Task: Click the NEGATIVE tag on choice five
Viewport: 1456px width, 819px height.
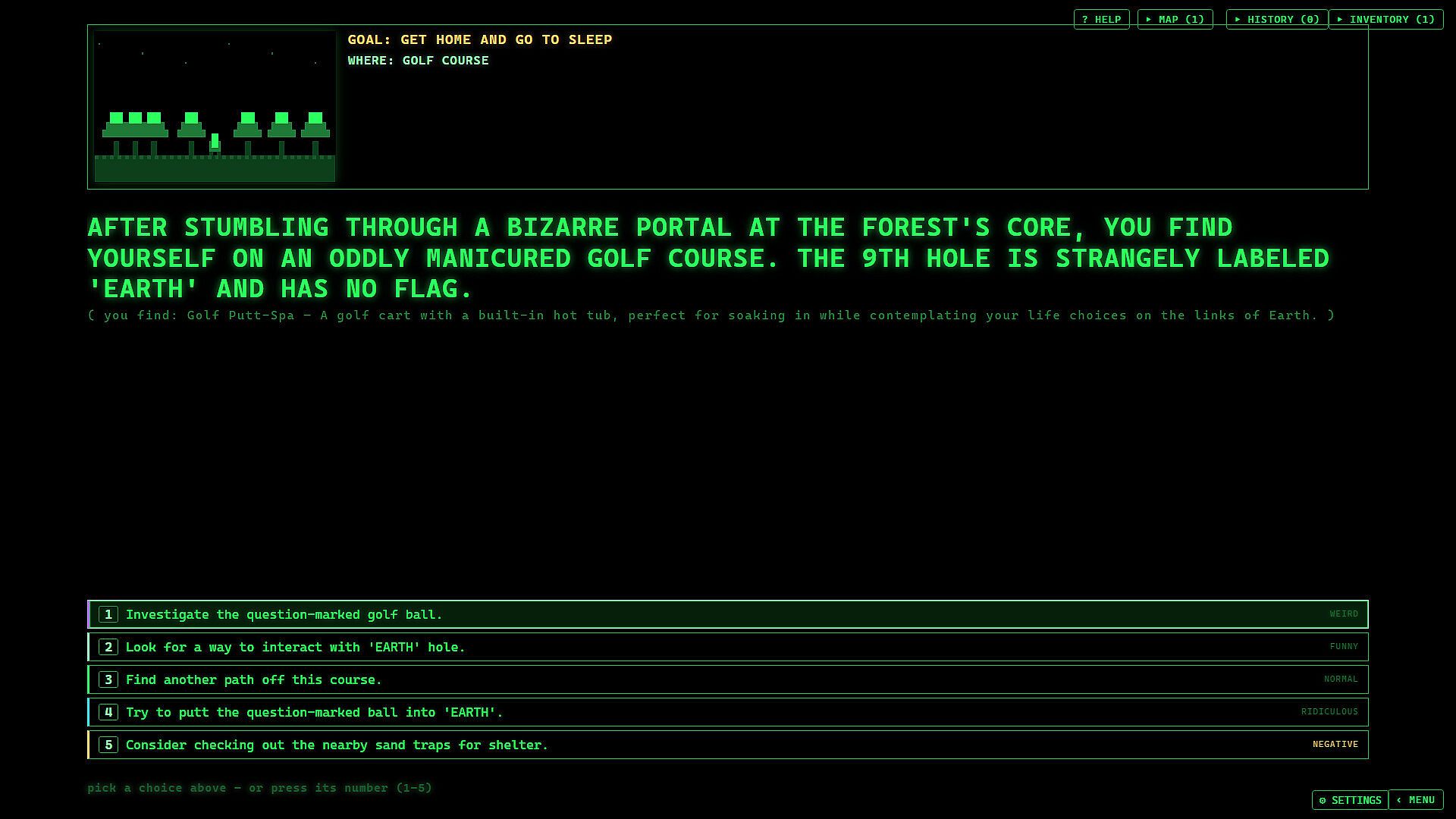Action: (1335, 745)
